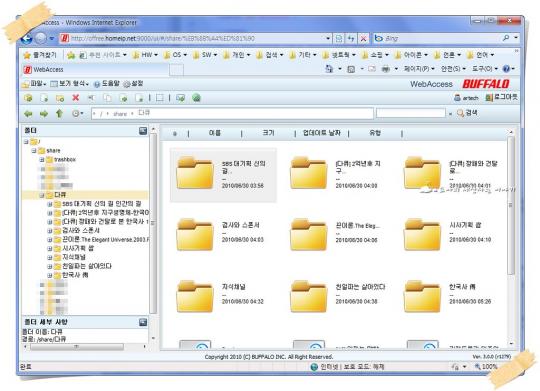Open the 도구(O) menu in IE command bar
This screenshot has height=391, width=540.
pyautogui.click(x=485, y=69)
